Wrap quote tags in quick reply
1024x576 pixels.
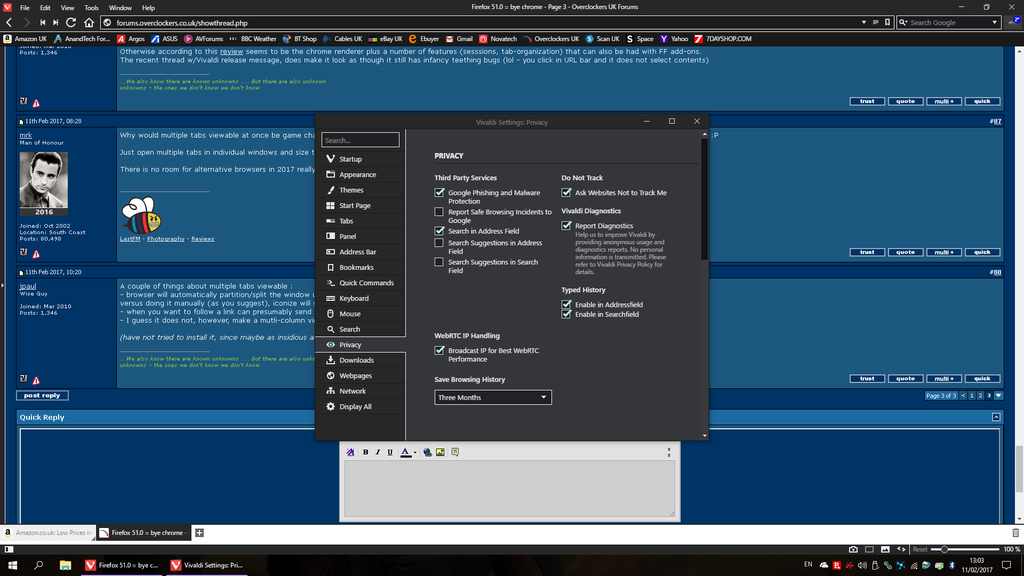click(x=455, y=452)
